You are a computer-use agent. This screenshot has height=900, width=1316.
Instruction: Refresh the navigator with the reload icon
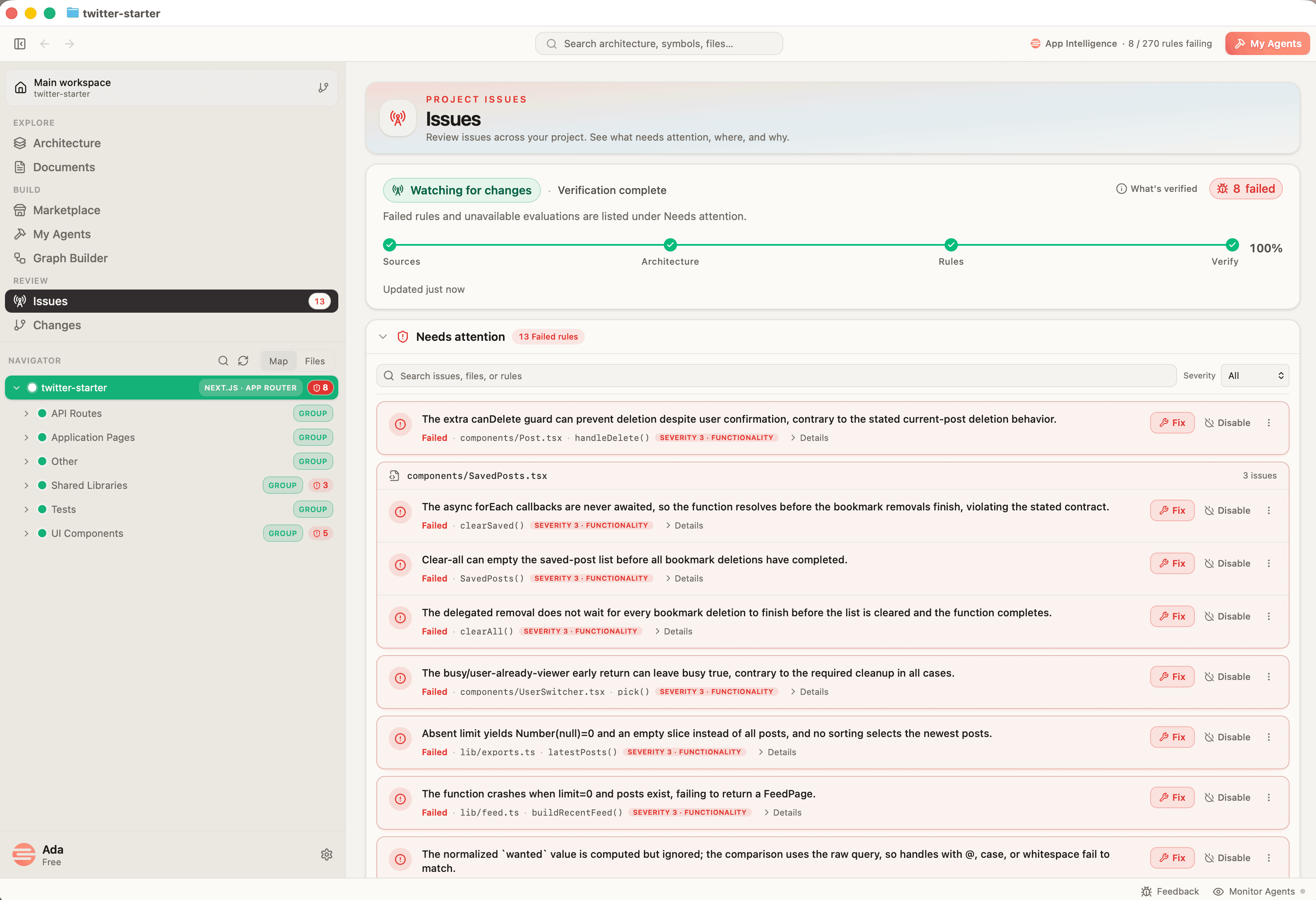[244, 361]
